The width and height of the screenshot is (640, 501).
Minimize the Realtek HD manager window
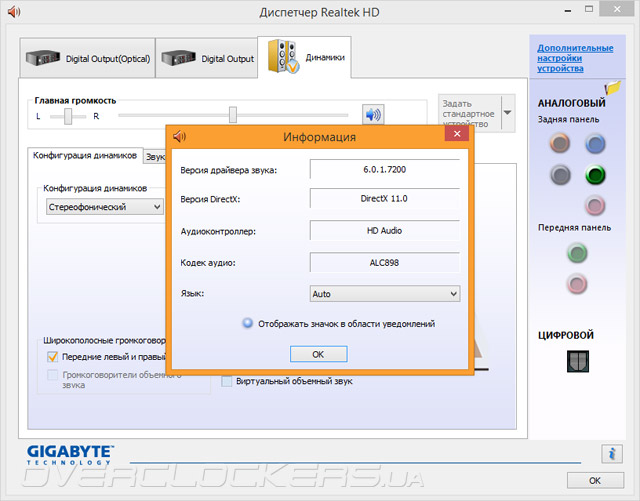pos(568,10)
